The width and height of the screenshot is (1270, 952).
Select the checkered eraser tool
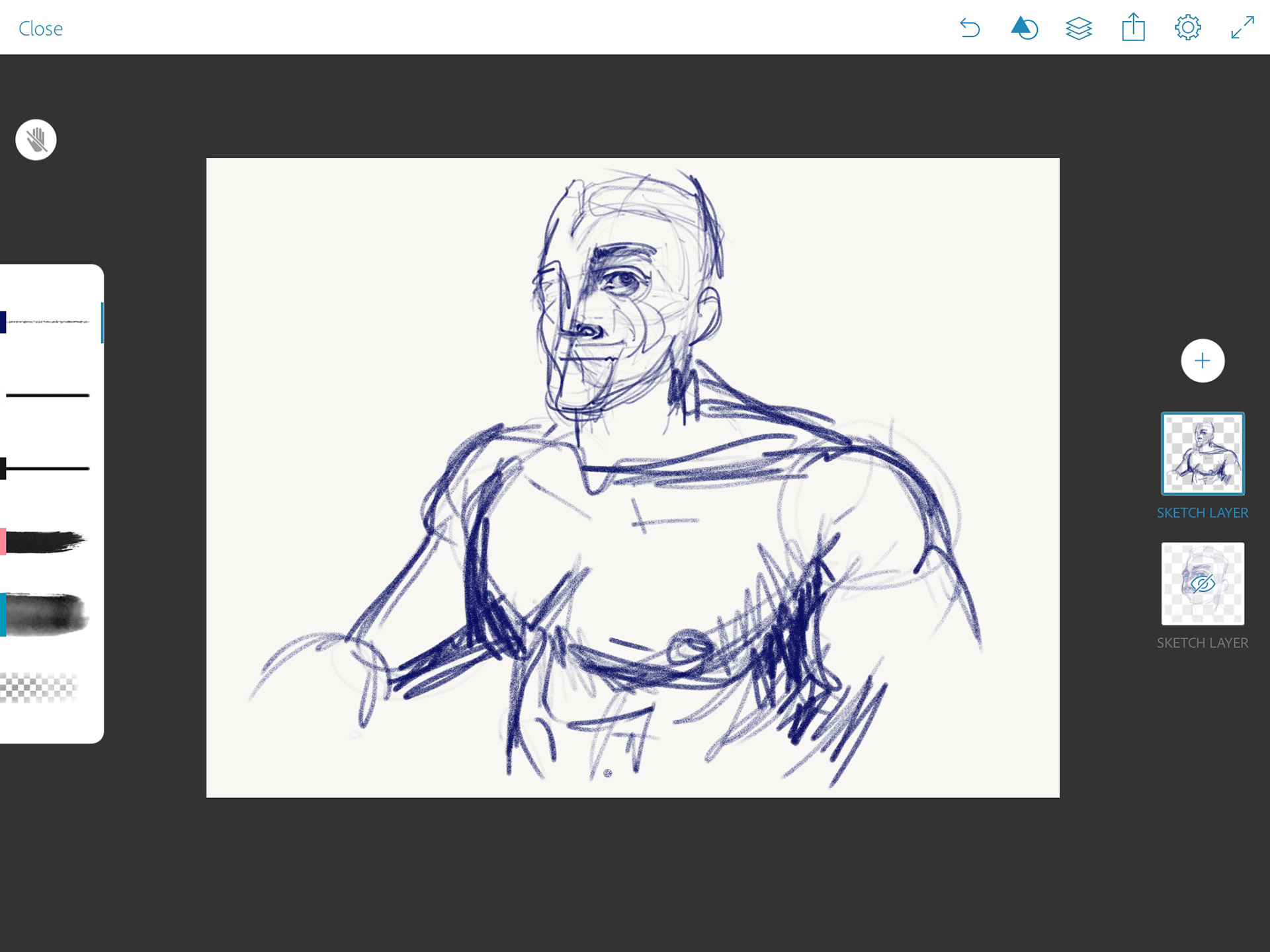point(40,688)
